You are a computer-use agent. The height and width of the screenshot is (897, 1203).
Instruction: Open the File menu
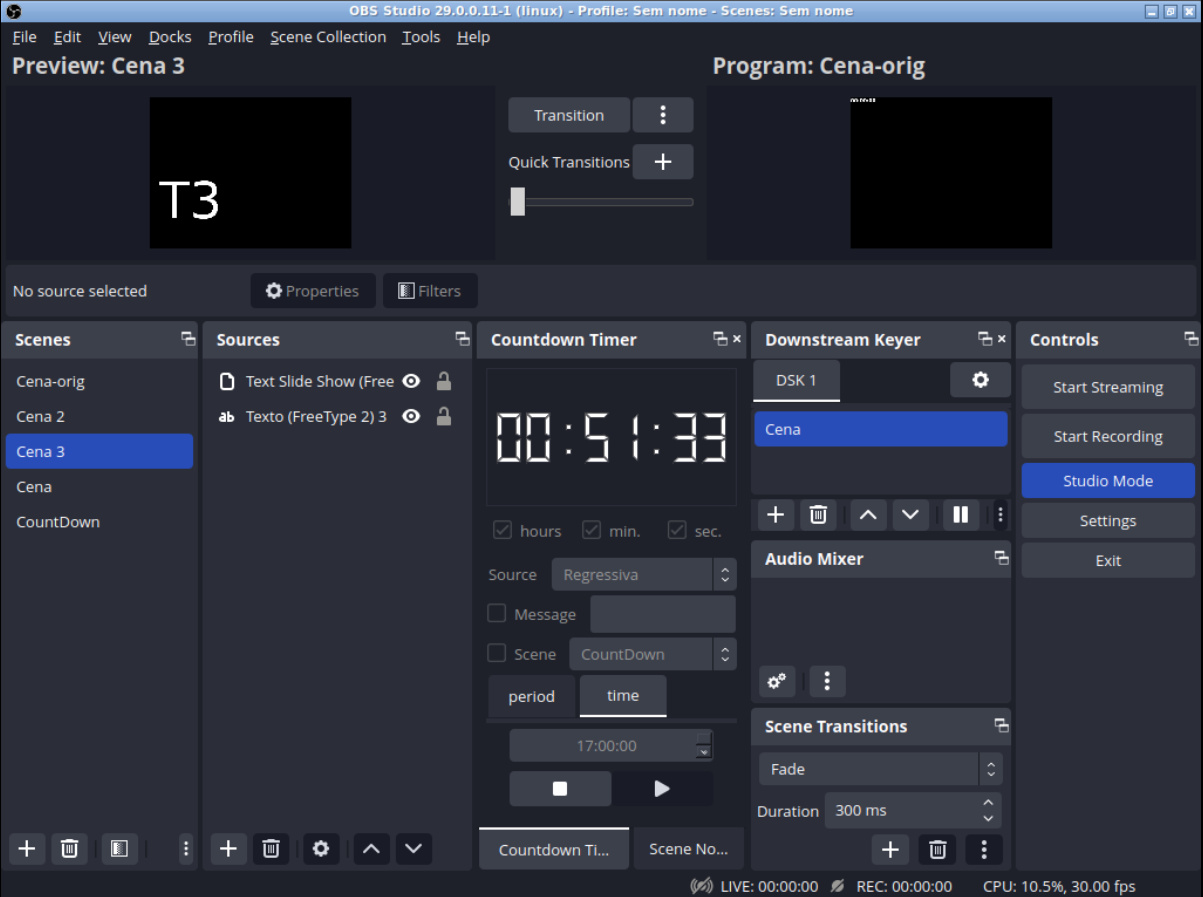tap(24, 37)
